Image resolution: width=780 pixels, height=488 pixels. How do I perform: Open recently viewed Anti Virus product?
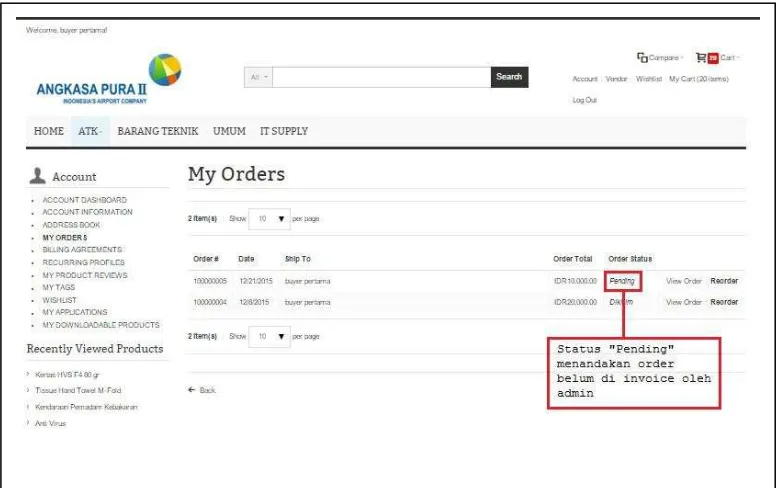[50, 423]
